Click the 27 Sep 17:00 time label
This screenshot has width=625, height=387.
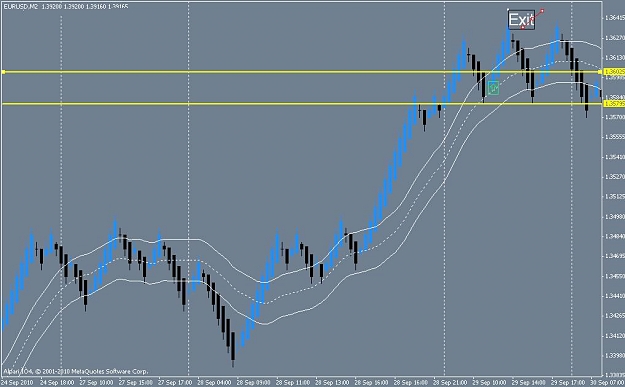[x=175, y=382]
